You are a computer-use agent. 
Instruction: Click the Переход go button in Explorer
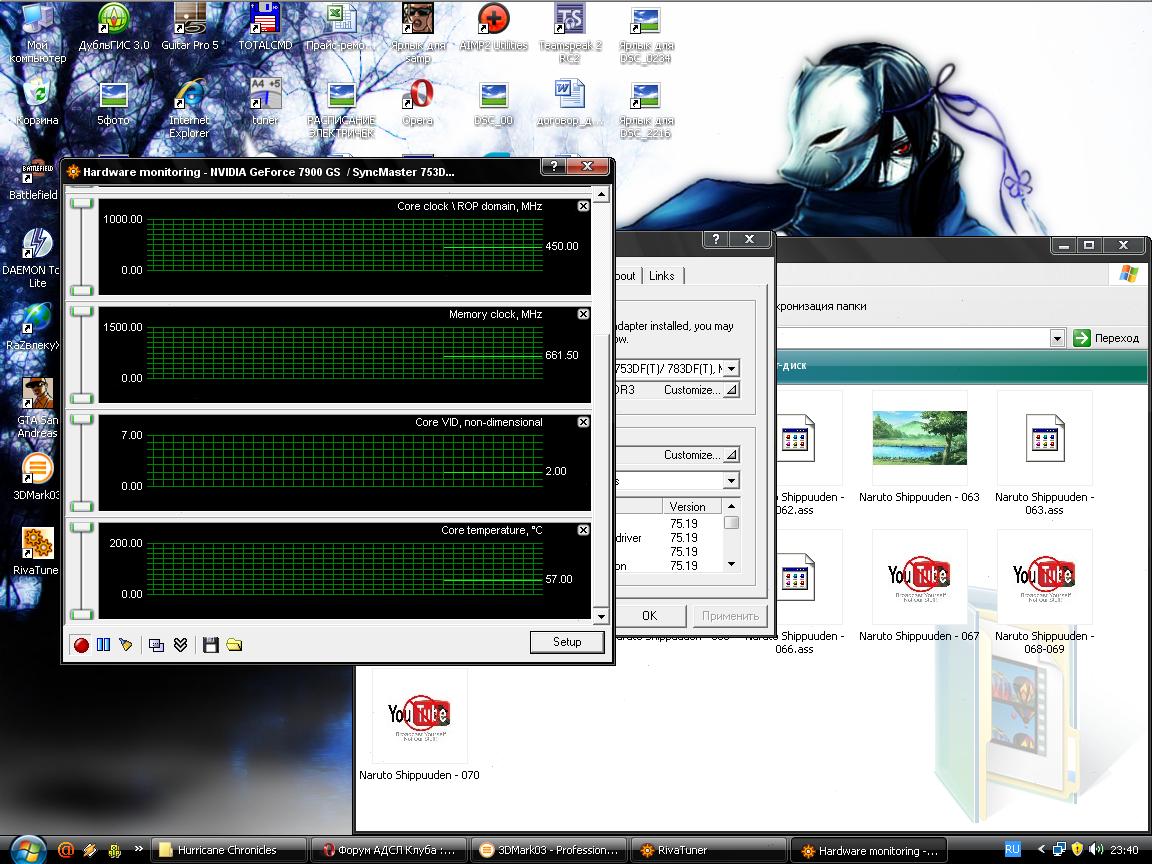1106,338
